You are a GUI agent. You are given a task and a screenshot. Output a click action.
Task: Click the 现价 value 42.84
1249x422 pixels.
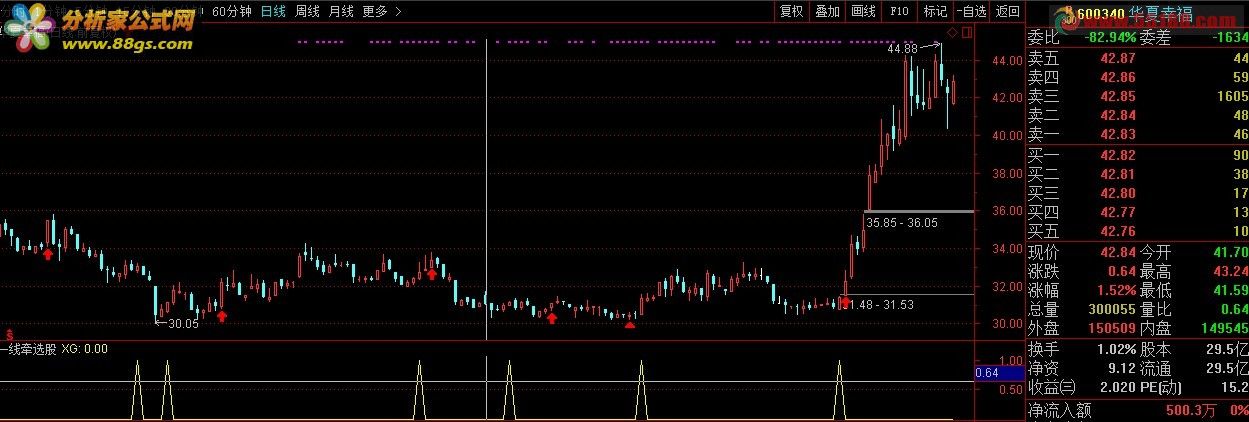tap(1117, 252)
